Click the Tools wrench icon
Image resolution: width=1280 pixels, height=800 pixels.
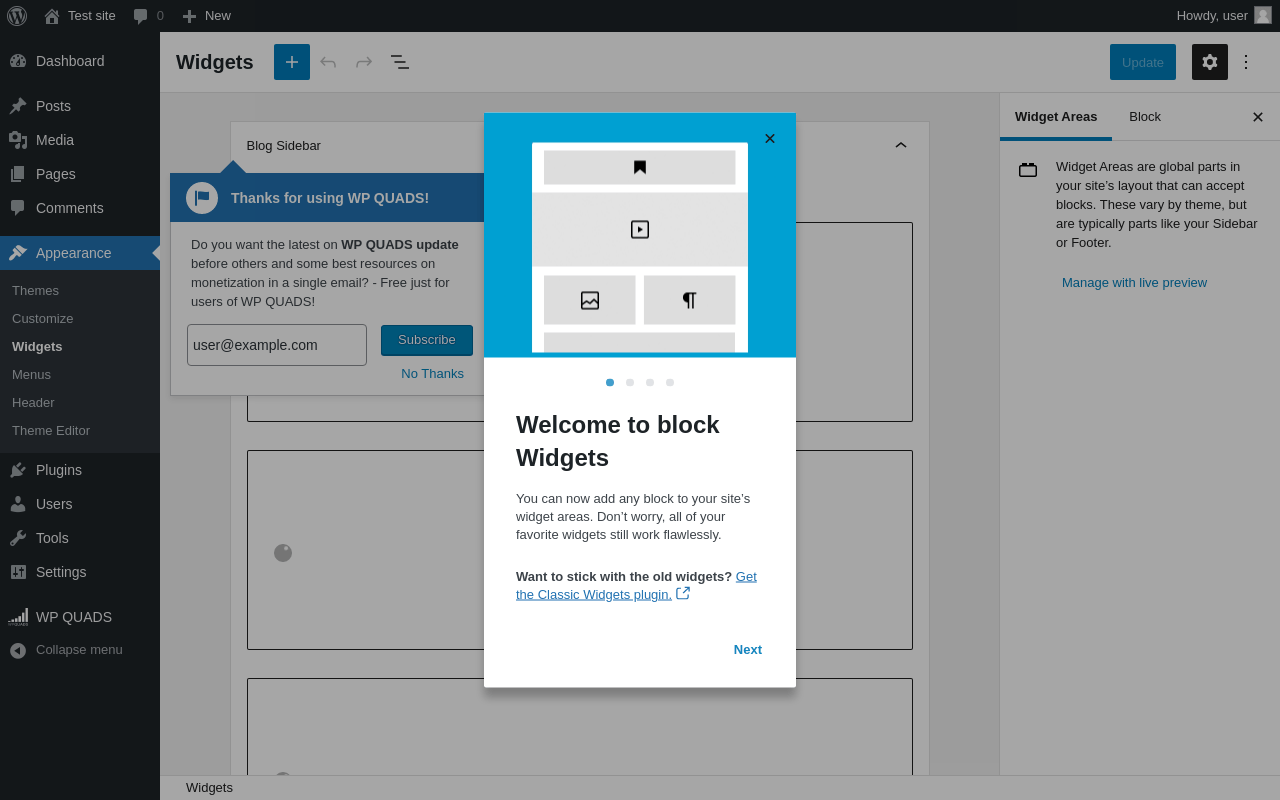click(18, 538)
